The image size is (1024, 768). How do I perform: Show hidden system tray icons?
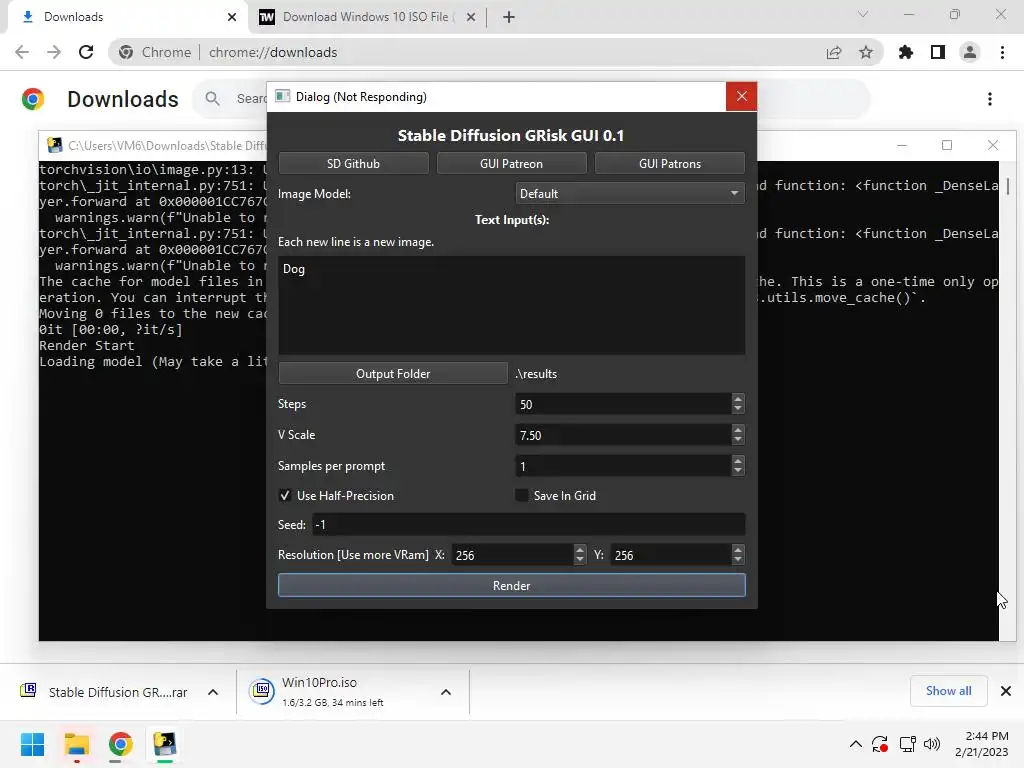click(856, 744)
